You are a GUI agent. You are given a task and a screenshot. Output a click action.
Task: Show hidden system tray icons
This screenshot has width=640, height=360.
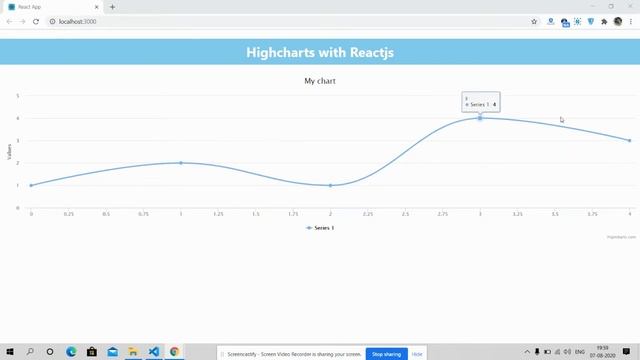tap(527, 351)
